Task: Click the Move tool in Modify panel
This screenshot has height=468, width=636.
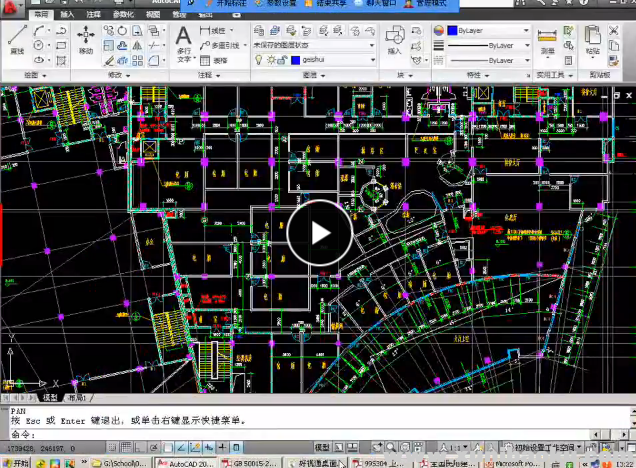Action: [x=86, y=38]
